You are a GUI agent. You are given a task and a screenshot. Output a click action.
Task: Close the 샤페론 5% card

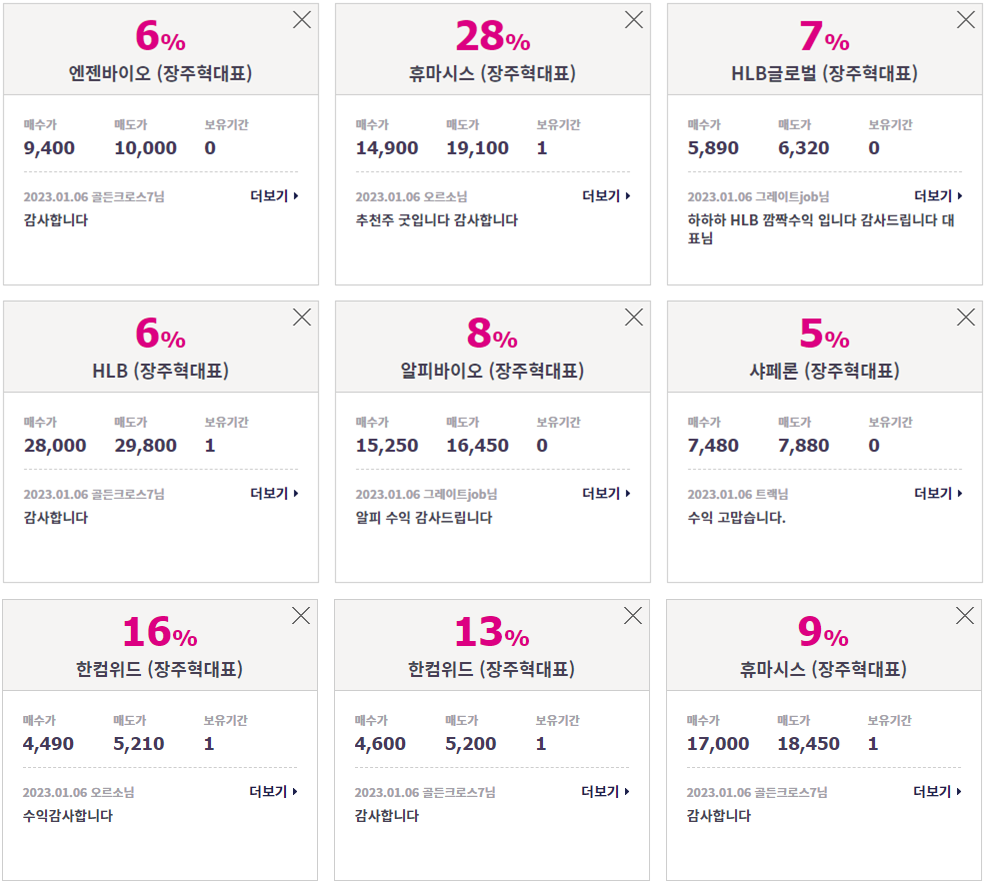pyautogui.click(x=966, y=317)
